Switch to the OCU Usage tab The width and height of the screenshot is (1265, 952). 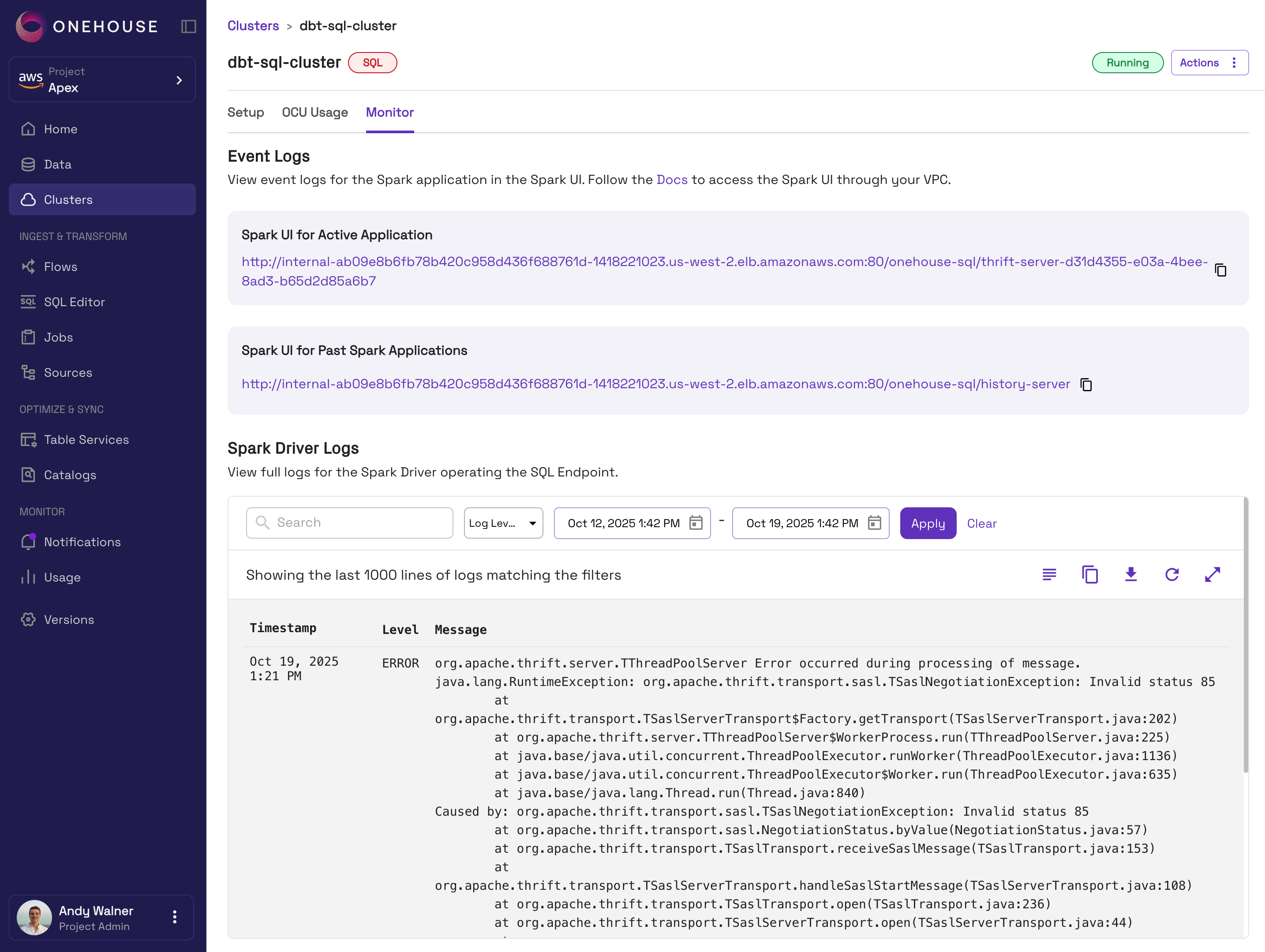(x=314, y=112)
